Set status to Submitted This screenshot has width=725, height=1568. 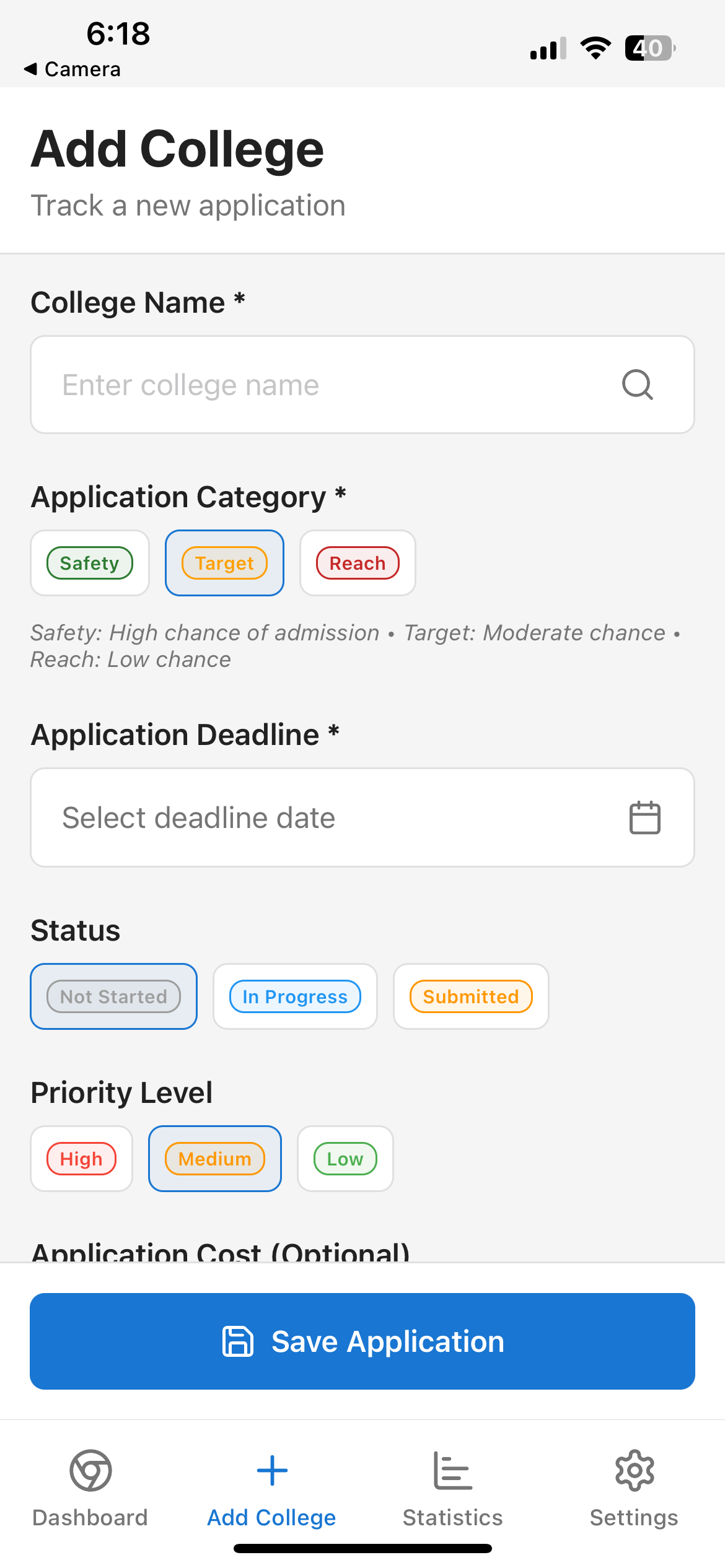coord(471,996)
